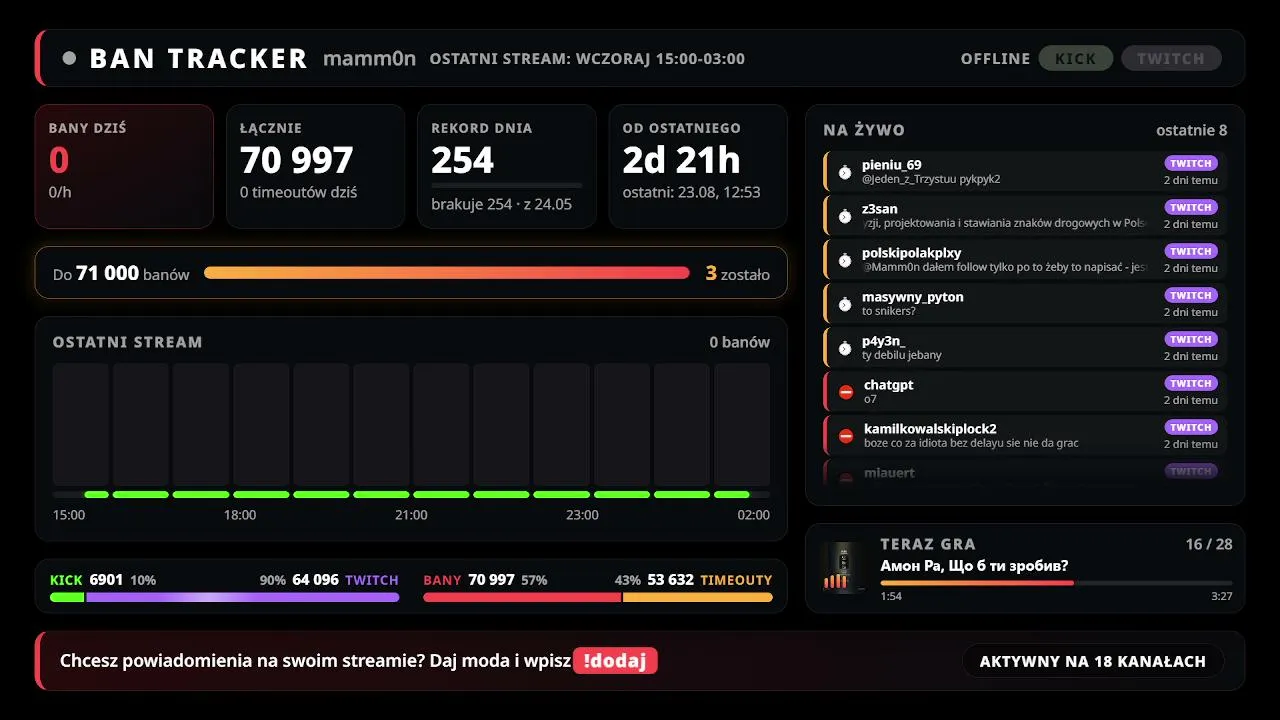This screenshot has height=720, width=1280.
Task: Click username kamilkowalskiplock2 in live feed
Action: 930,429
